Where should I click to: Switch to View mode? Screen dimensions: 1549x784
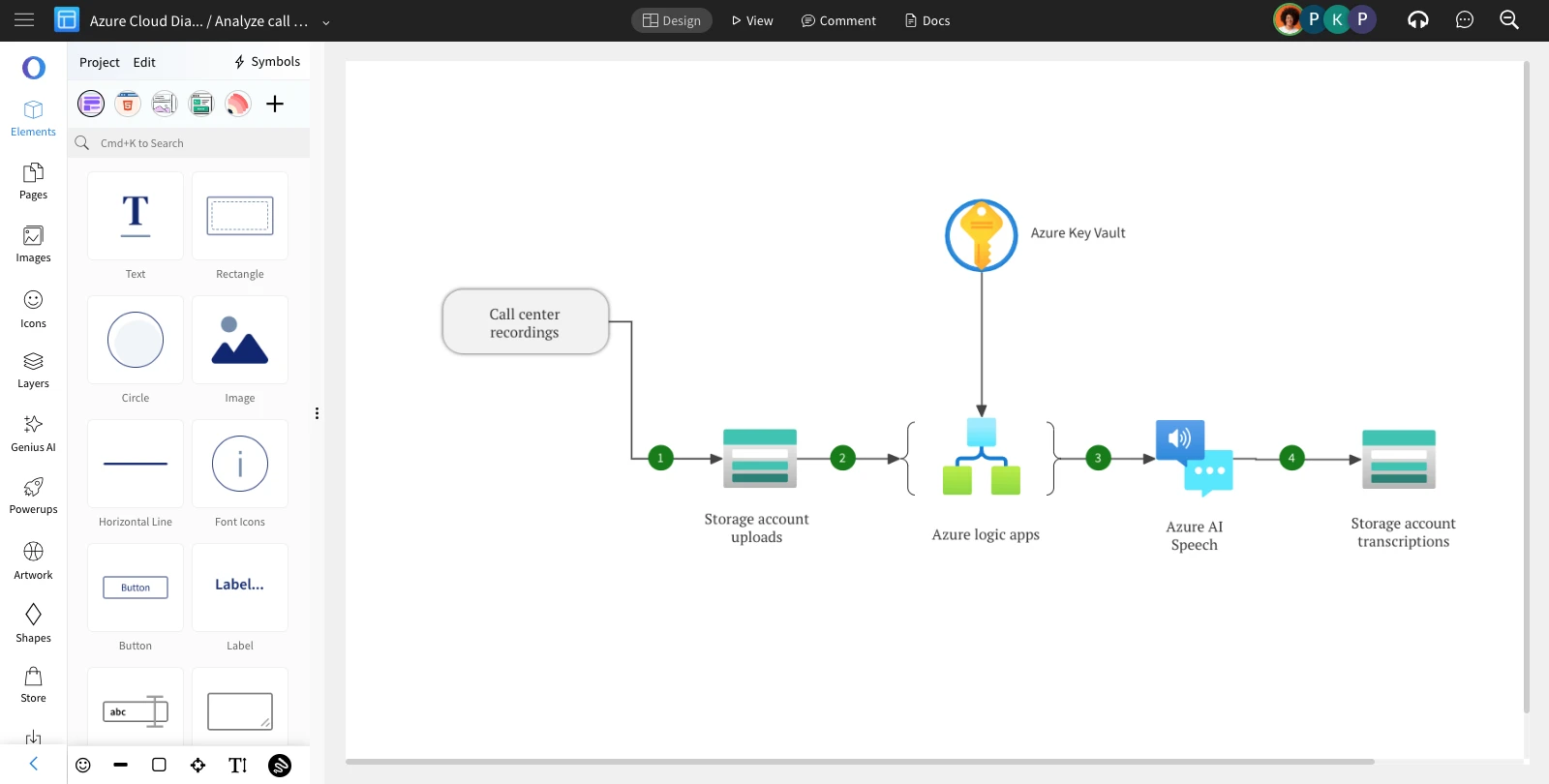click(x=752, y=20)
